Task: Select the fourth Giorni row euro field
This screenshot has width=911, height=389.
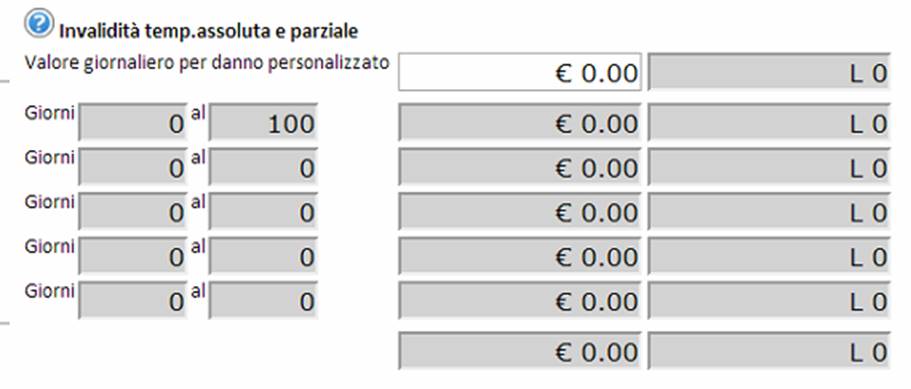Action: click(x=520, y=256)
